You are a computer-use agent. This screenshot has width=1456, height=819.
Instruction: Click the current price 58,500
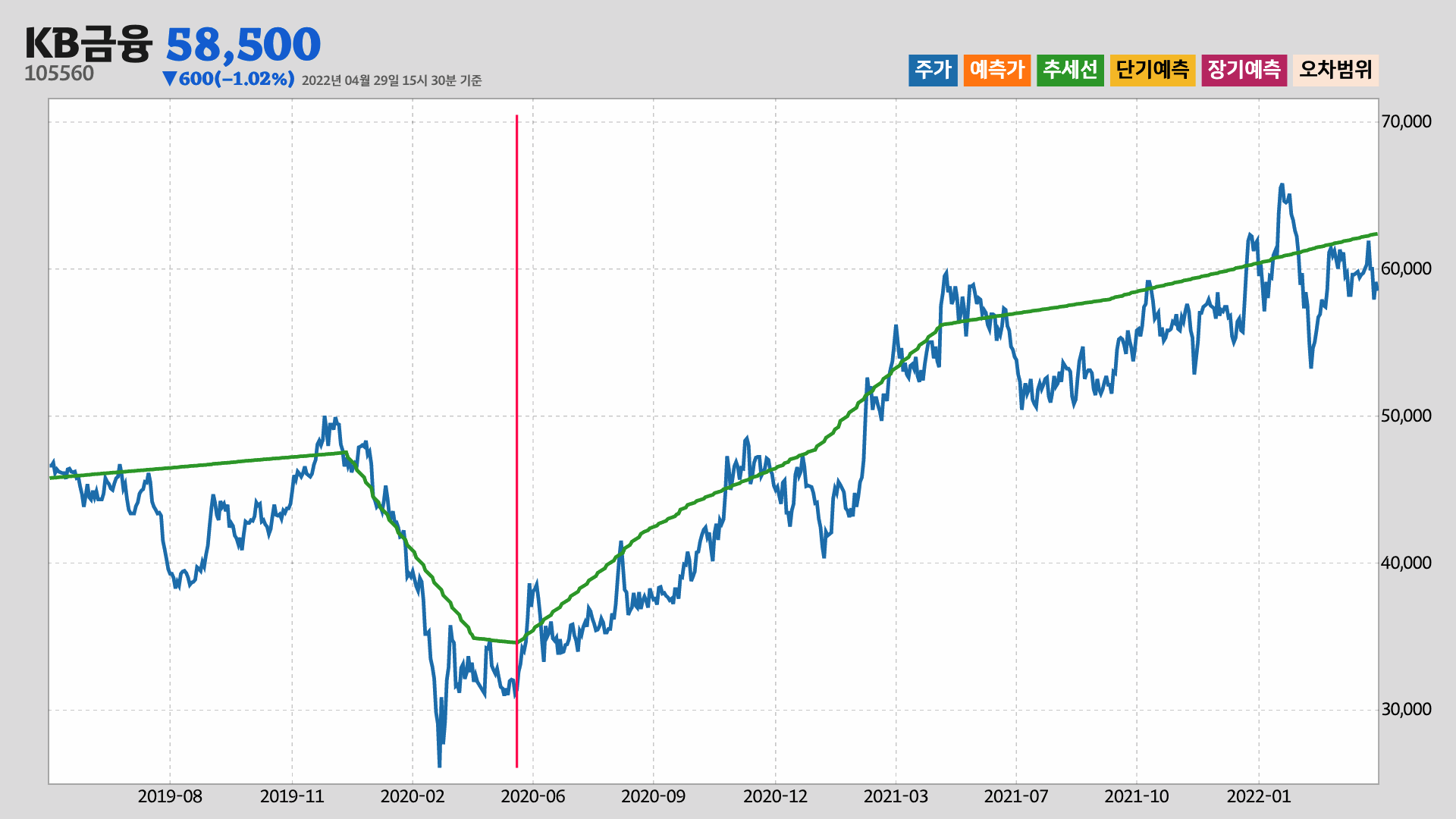(243, 44)
